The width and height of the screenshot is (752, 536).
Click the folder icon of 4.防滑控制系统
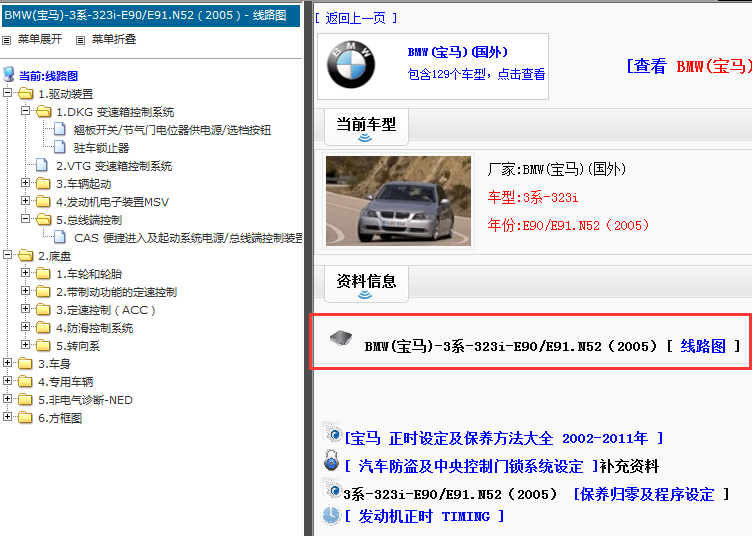tap(44, 327)
